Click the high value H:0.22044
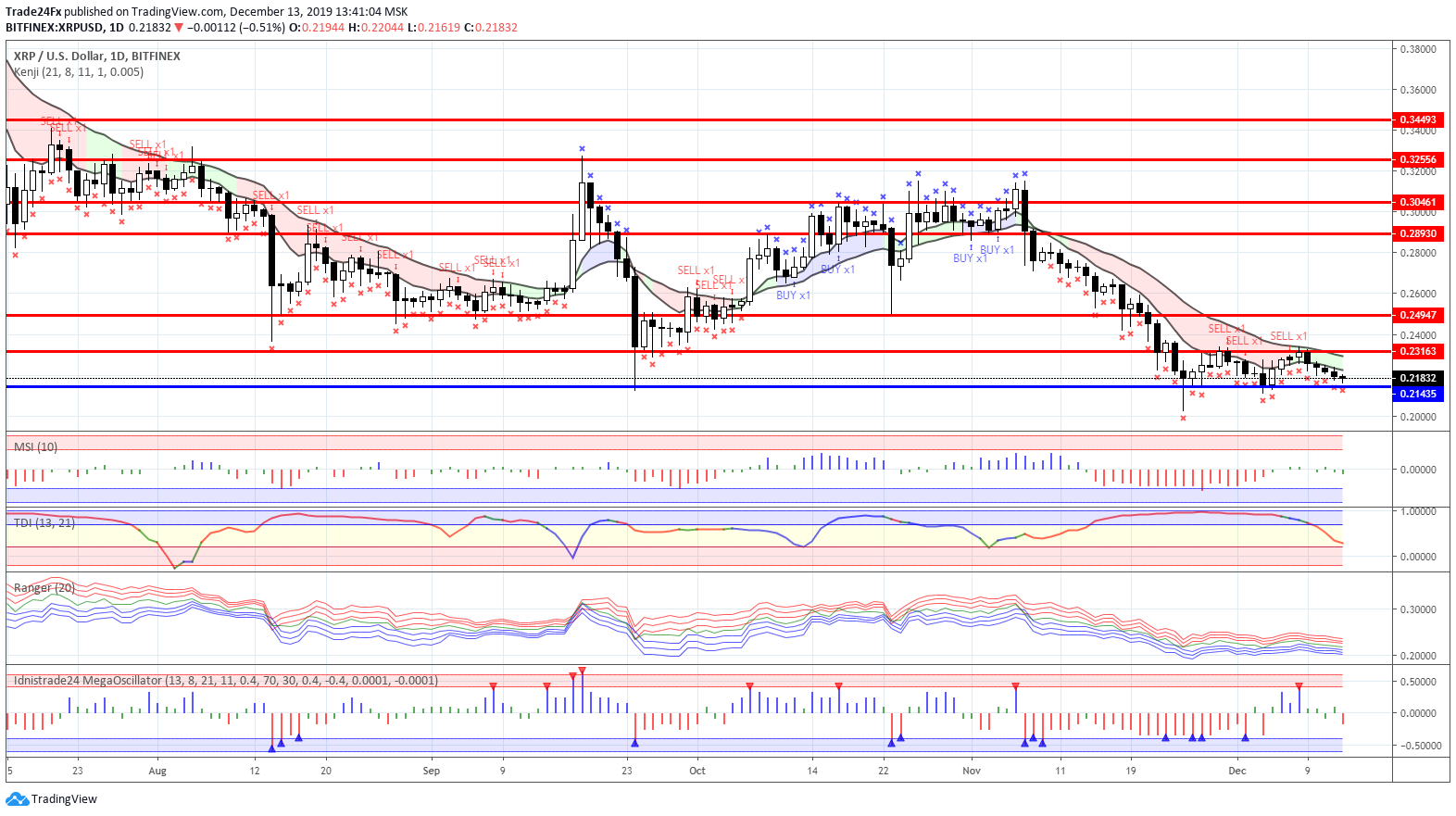Viewport: 1456px width, 816px height. [x=376, y=27]
